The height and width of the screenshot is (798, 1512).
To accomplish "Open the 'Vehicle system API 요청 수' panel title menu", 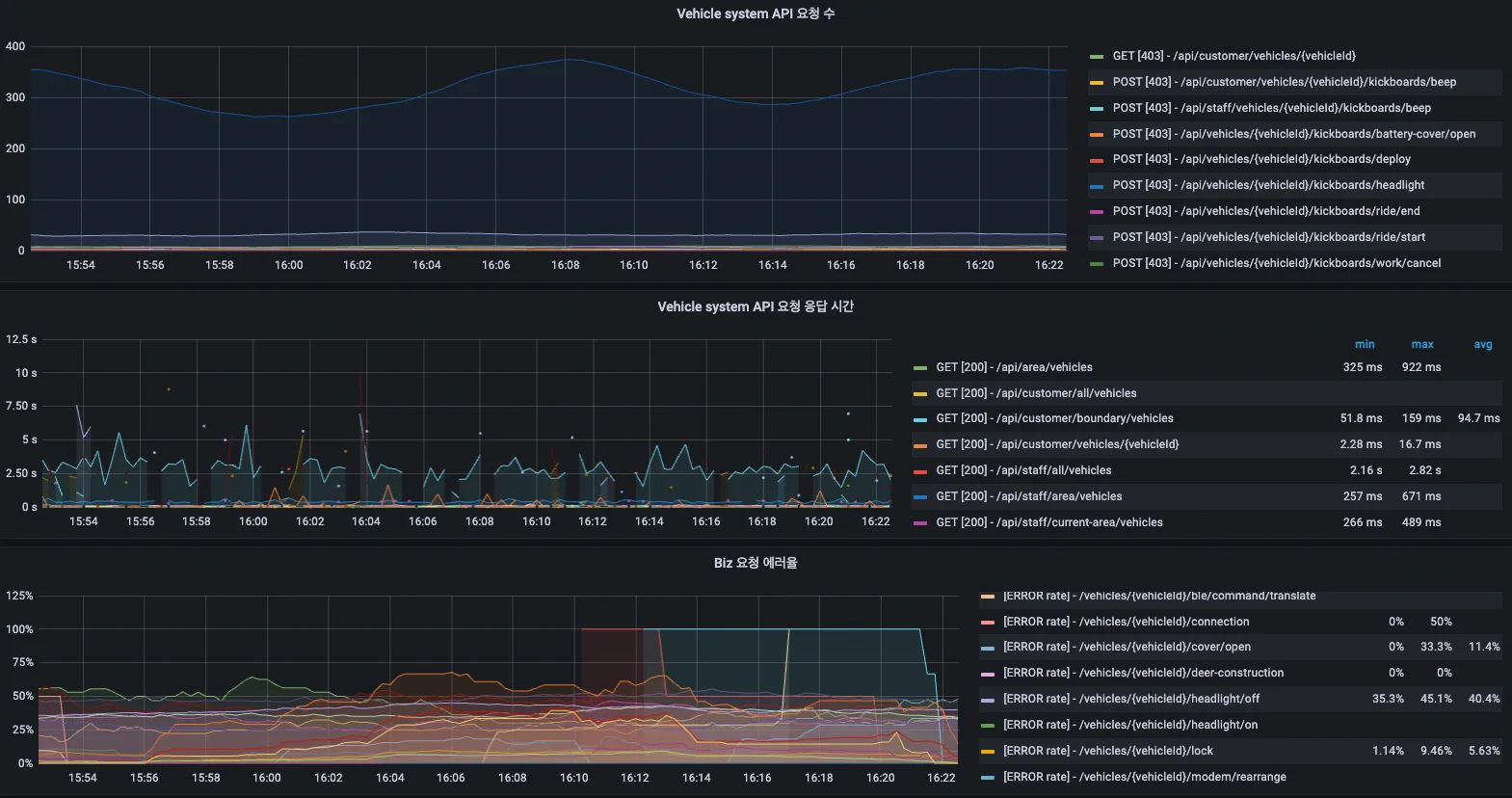I will point(756,13).
